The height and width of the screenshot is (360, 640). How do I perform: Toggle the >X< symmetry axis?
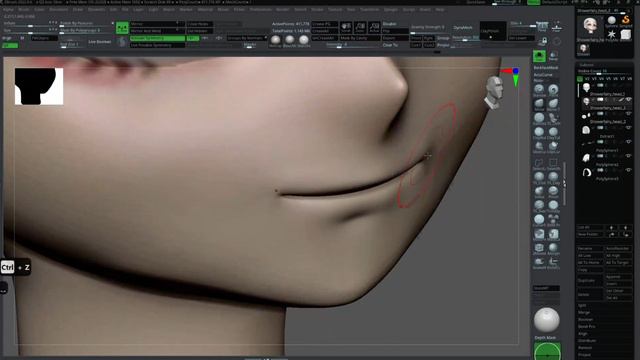192,38
